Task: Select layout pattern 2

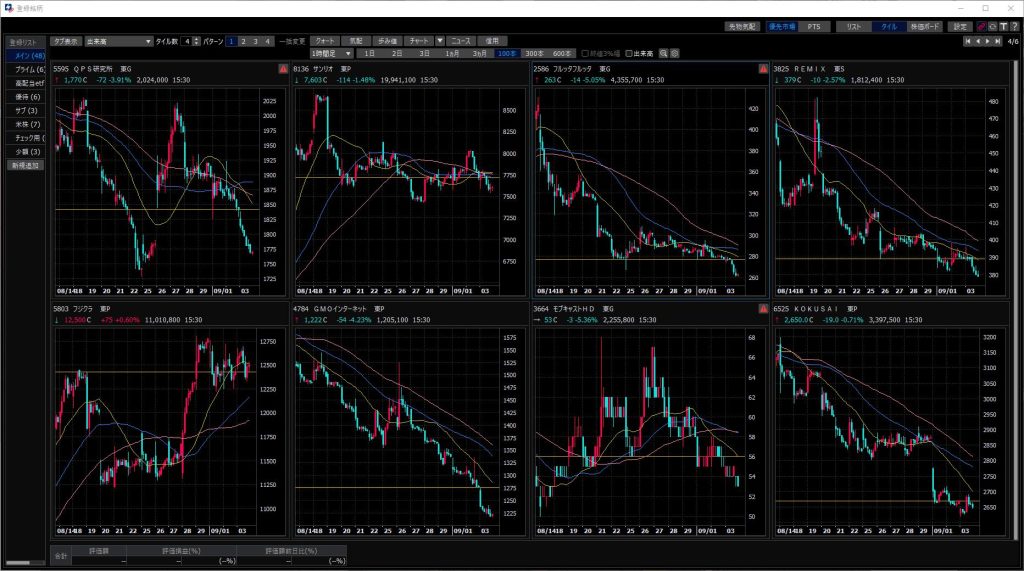Action: tap(243, 41)
